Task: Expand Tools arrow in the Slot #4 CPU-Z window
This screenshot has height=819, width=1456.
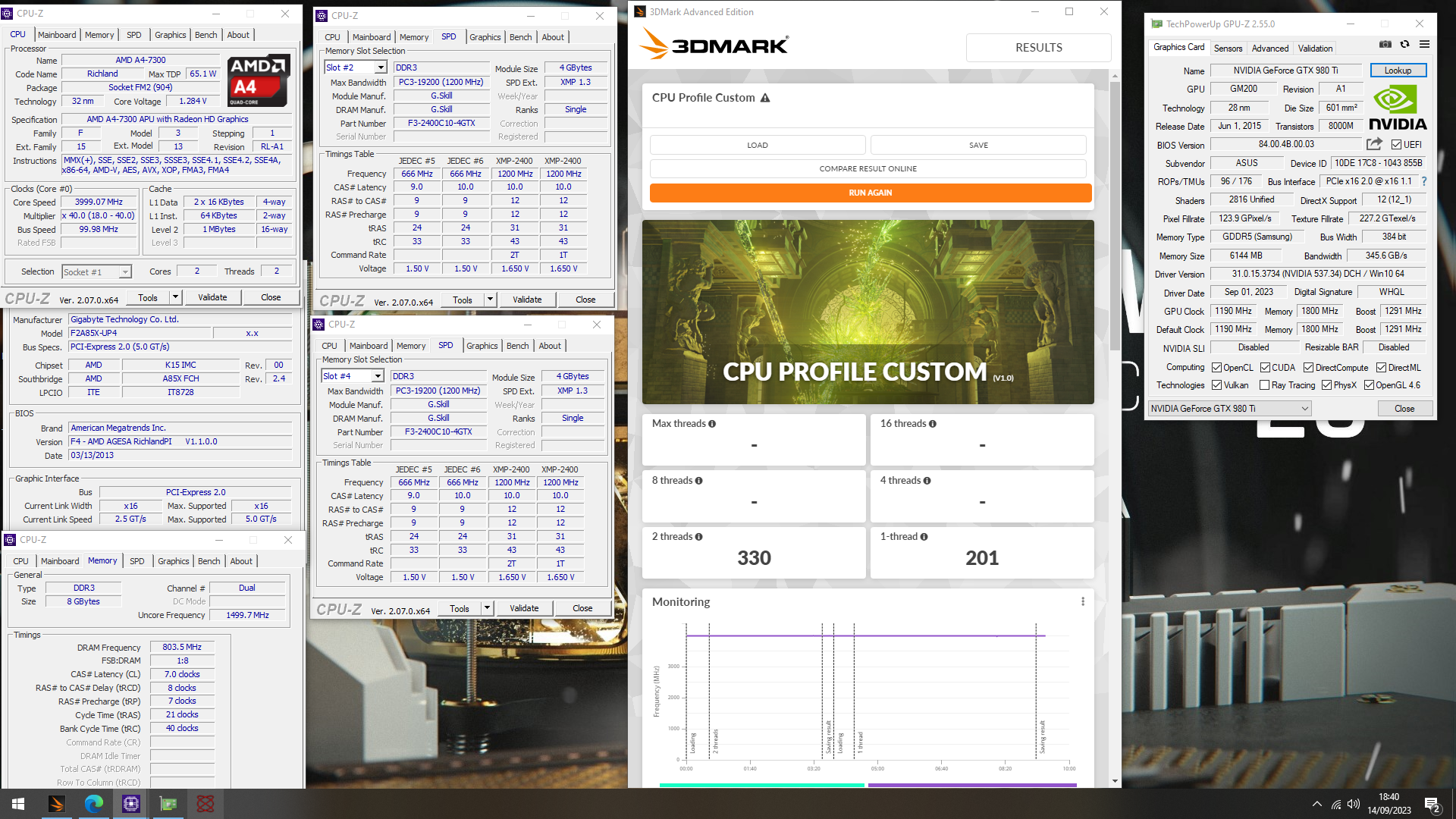Action: (x=487, y=608)
